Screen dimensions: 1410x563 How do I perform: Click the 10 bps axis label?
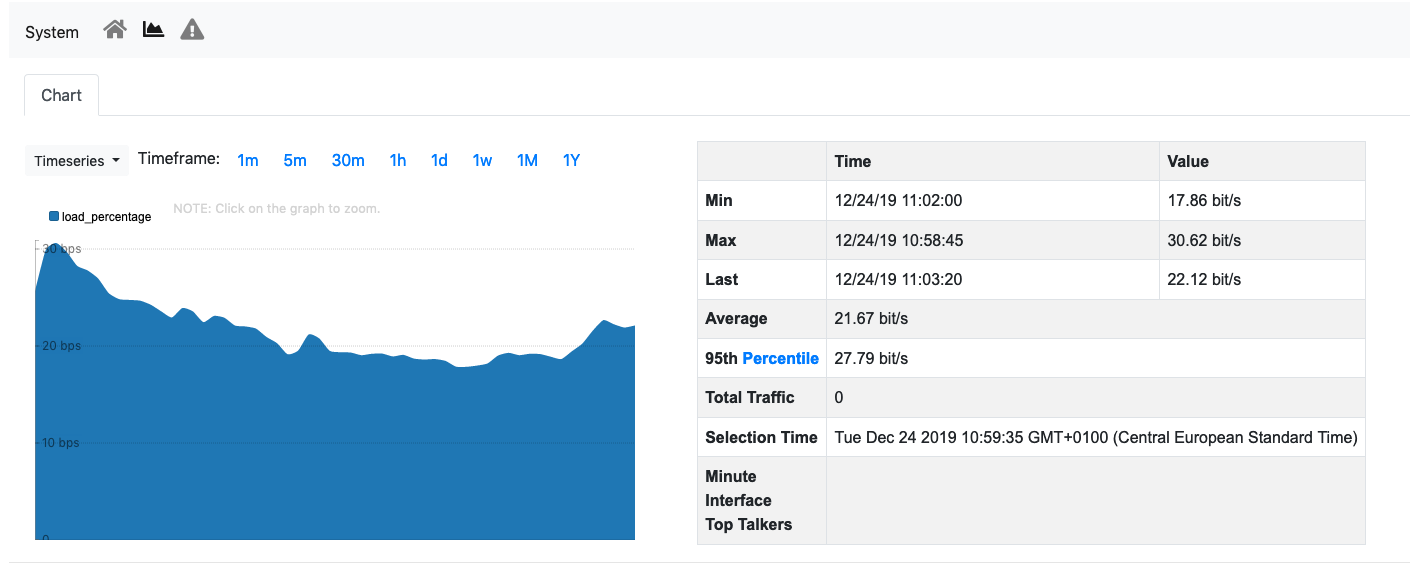62,442
